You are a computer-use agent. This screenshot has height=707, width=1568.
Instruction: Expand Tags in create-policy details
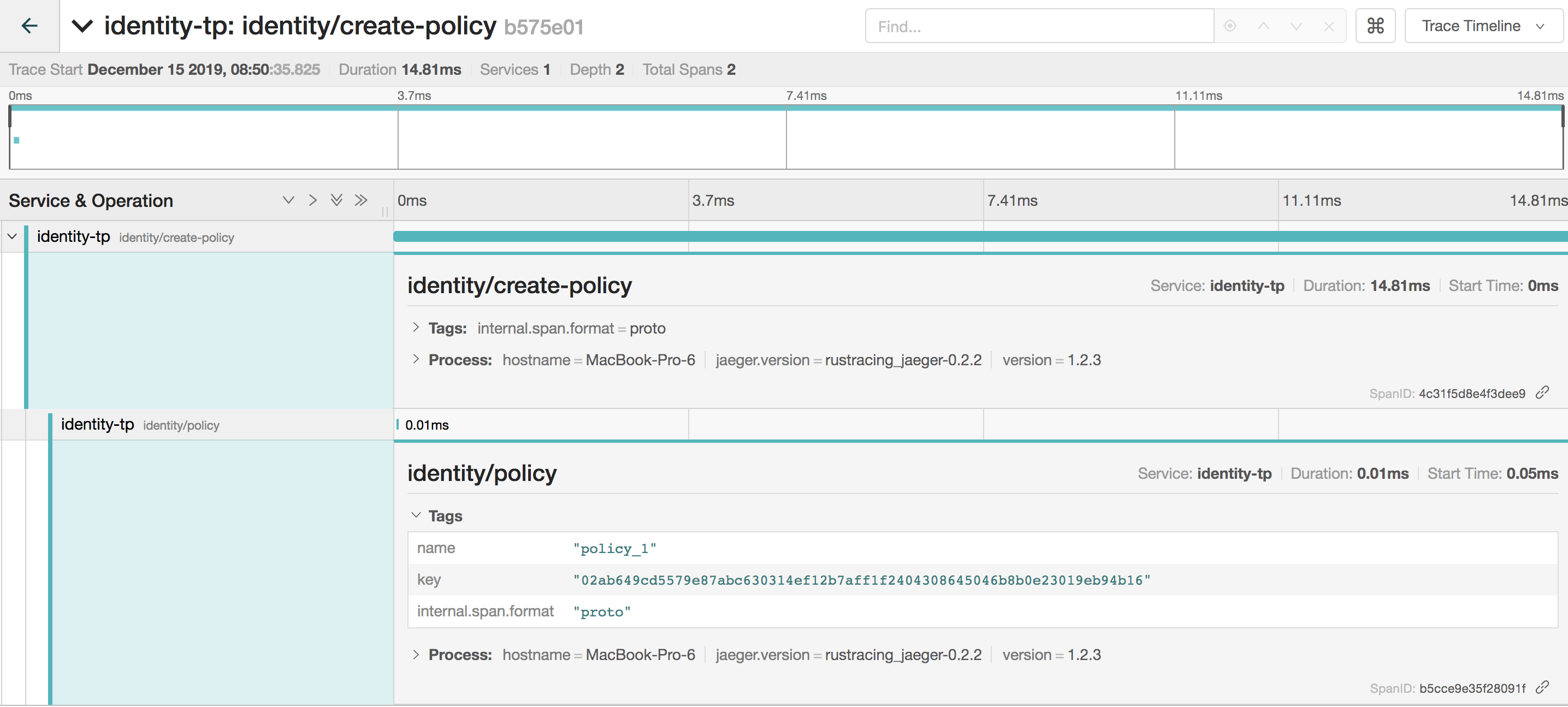(416, 328)
